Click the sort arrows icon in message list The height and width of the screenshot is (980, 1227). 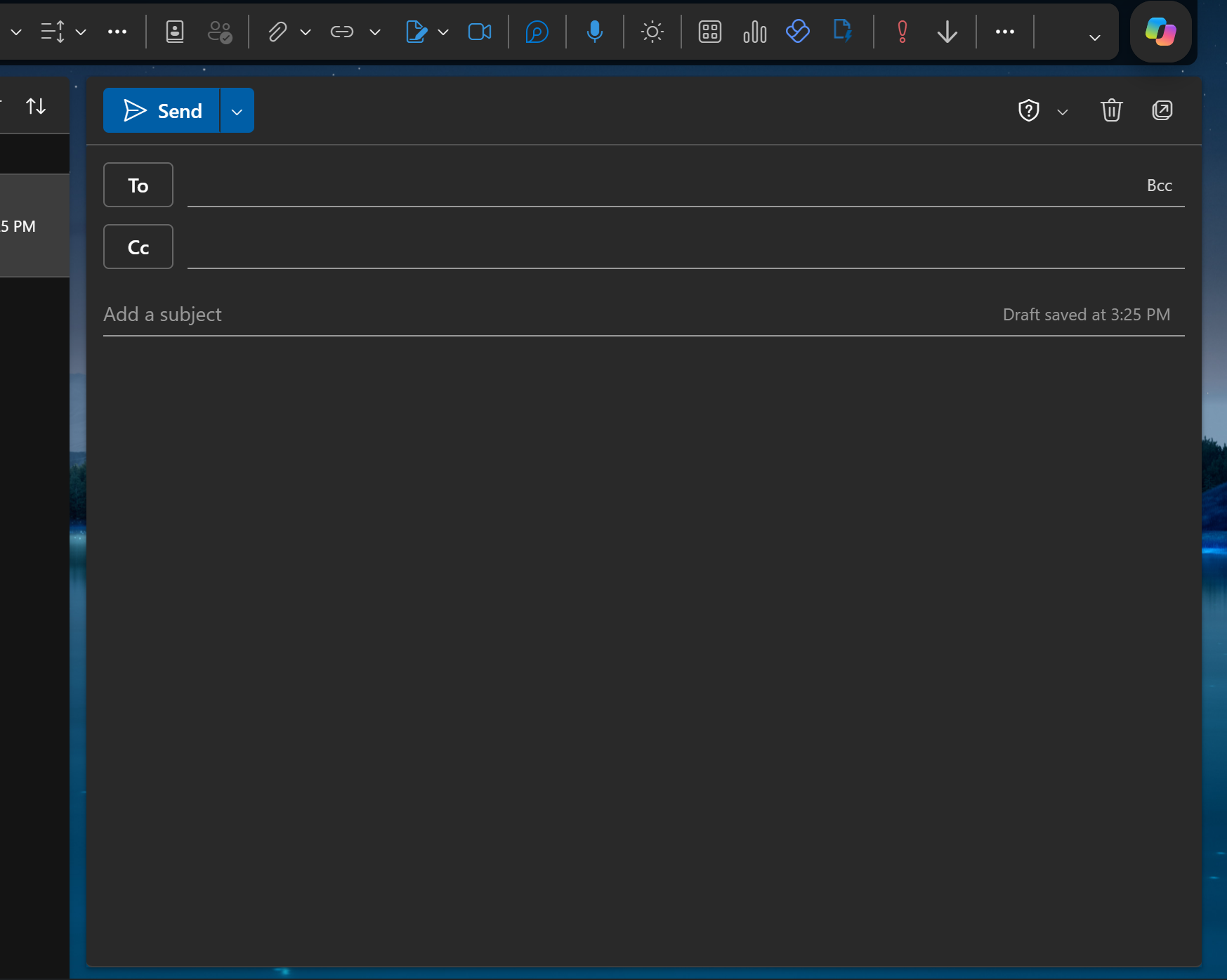(36, 106)
